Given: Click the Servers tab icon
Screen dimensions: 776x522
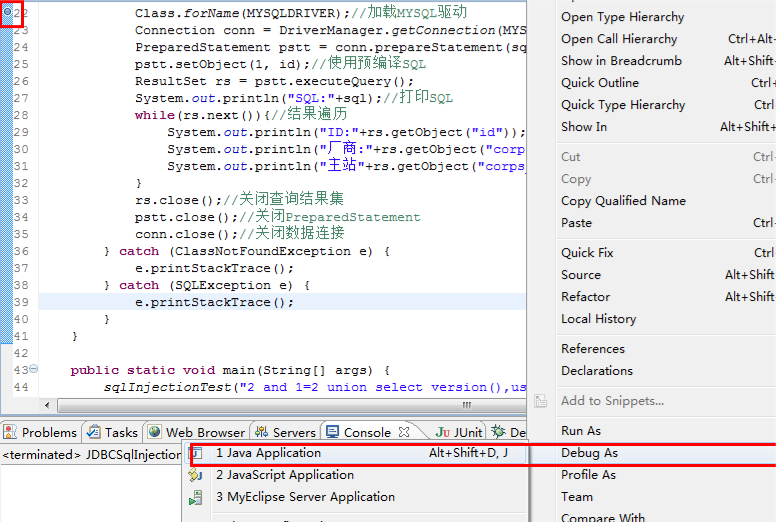Looking at the screenshot, I should (261, 432).
